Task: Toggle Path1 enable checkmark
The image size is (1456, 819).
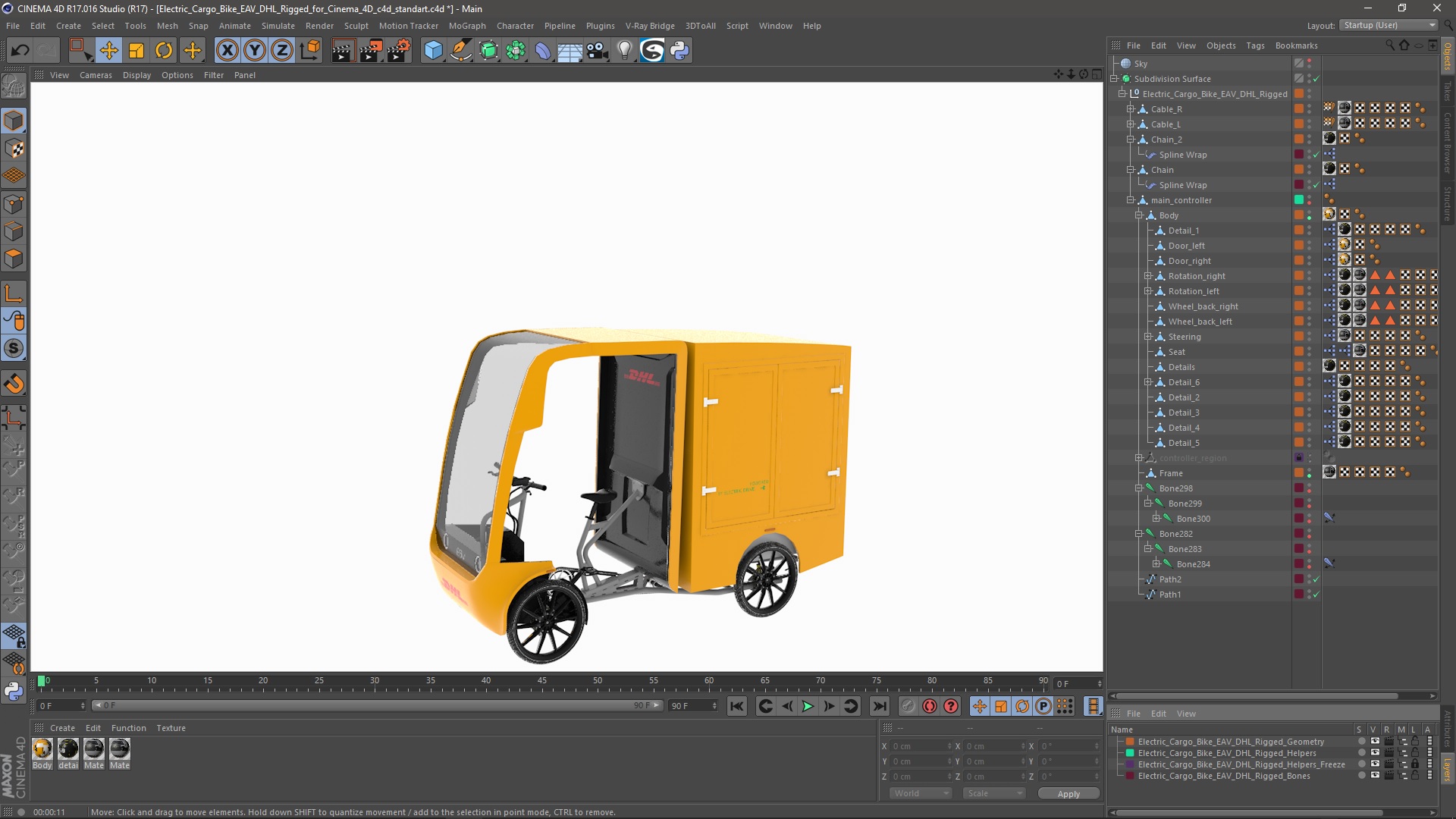Action: click(x=1316, y=595)
